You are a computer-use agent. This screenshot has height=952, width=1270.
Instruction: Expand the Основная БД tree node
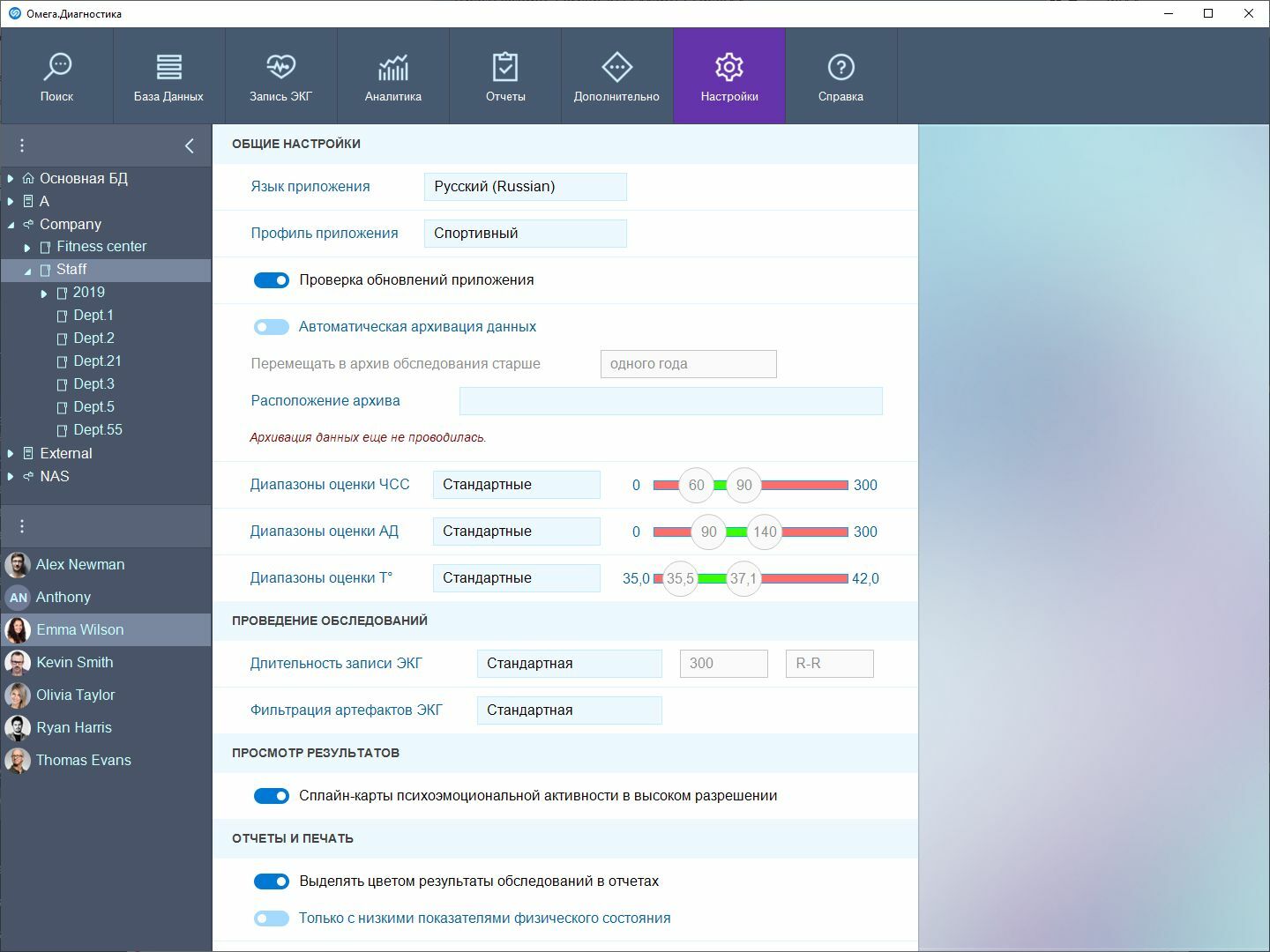pyautogui.click(x=11, y=178)
